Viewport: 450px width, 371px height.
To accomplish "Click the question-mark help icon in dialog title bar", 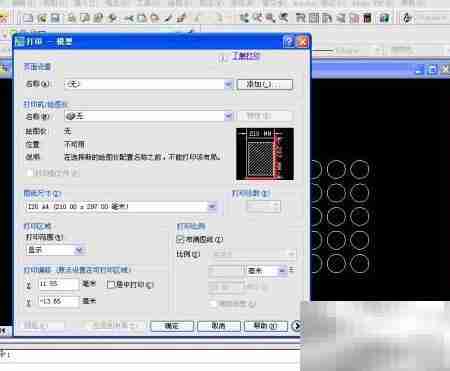I will (289, 42).
